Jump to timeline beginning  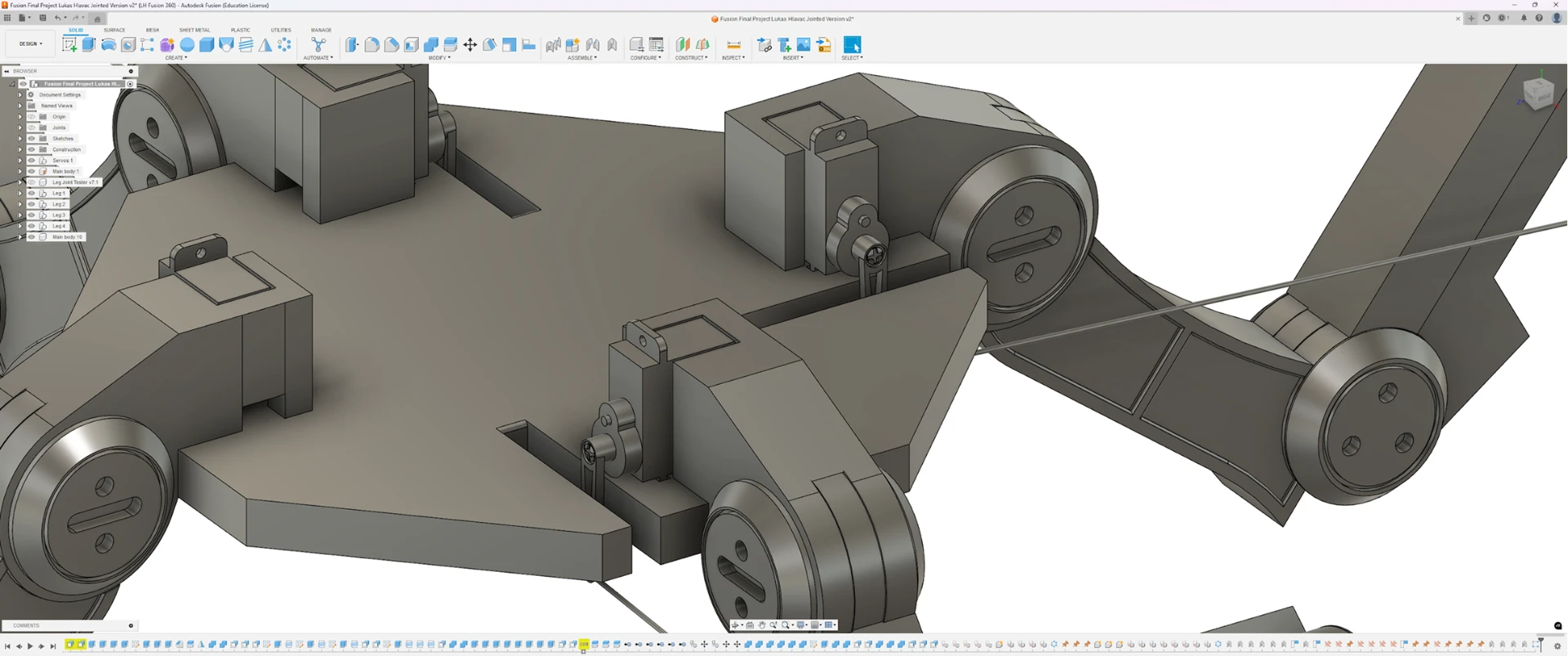coord(7,646)
